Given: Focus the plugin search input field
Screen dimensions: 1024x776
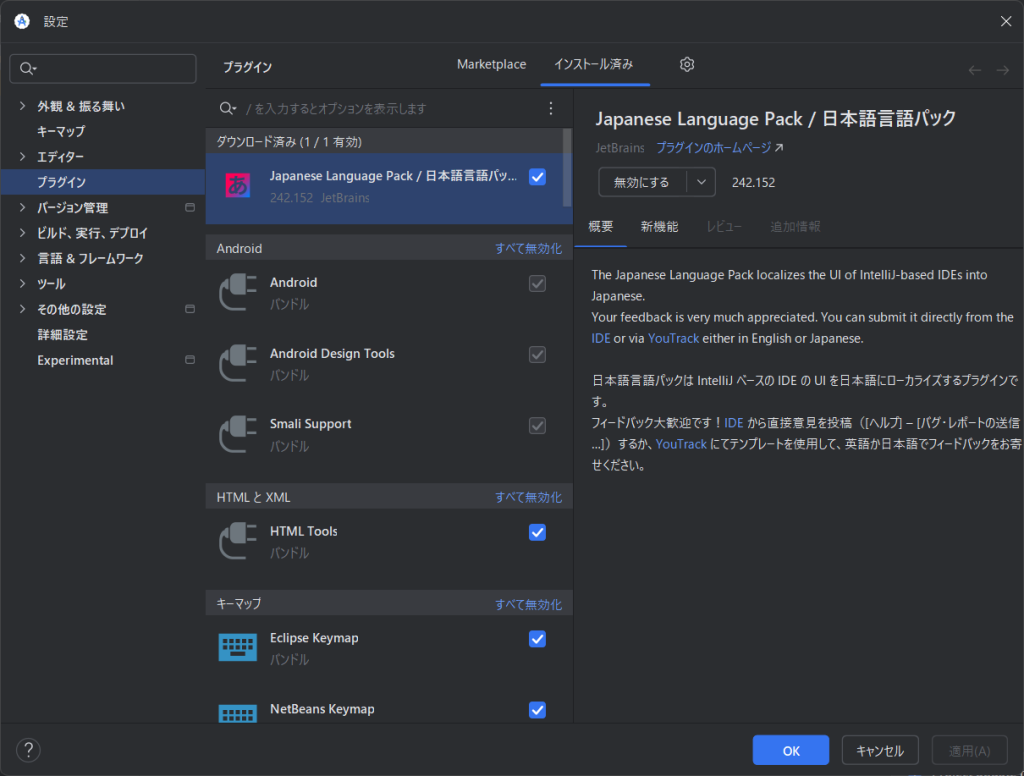Looking at the screenshot, I should pos(392,108).
